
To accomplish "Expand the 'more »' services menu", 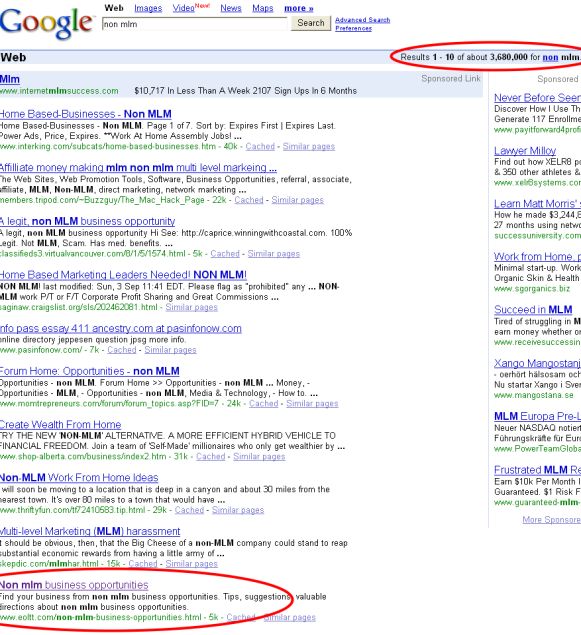I will pos(299,8).
